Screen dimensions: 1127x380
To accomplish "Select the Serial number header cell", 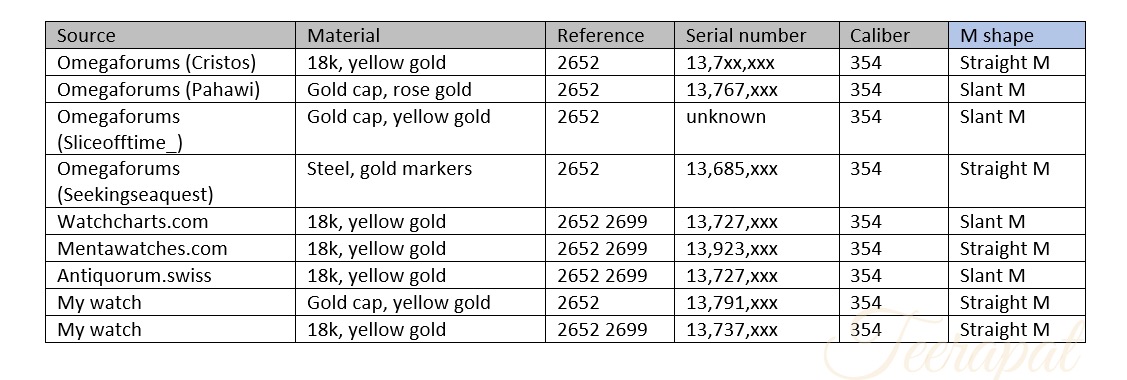I will 756,35.
